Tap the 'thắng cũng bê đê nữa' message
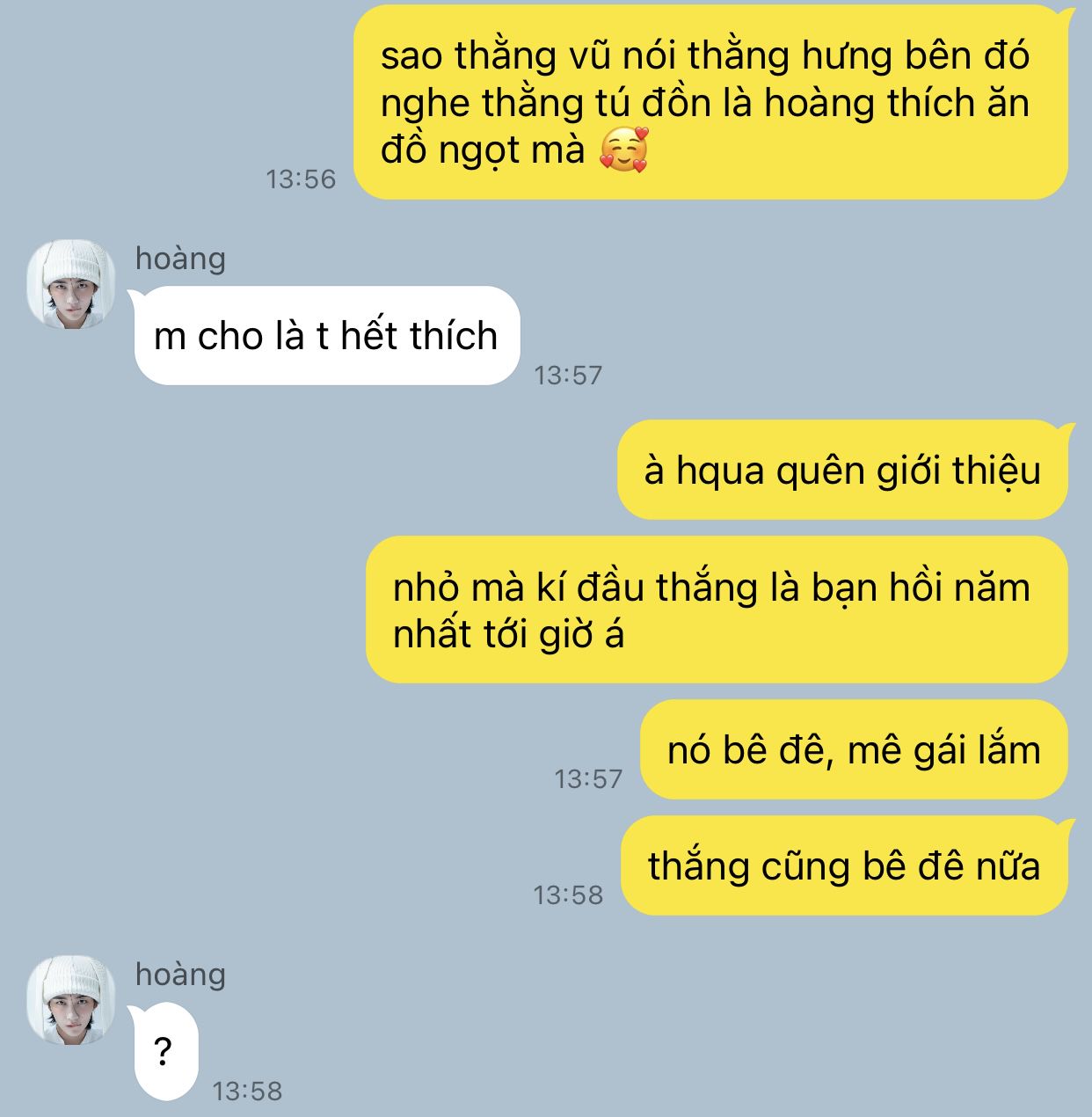The height and width of the screenshot is (1117, 1092). click(845, 865)
